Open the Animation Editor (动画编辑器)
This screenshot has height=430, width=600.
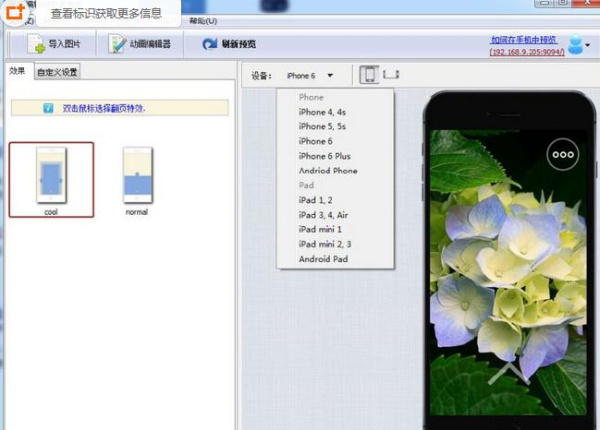tap(140, 44)
